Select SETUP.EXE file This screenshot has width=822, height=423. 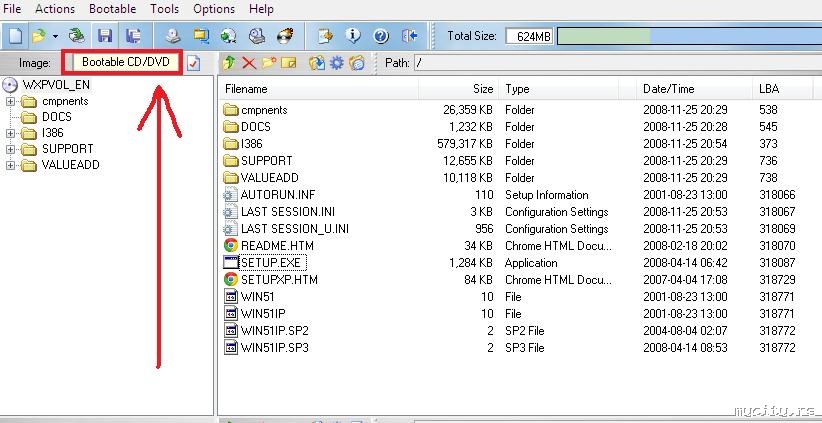click(271, 263)
